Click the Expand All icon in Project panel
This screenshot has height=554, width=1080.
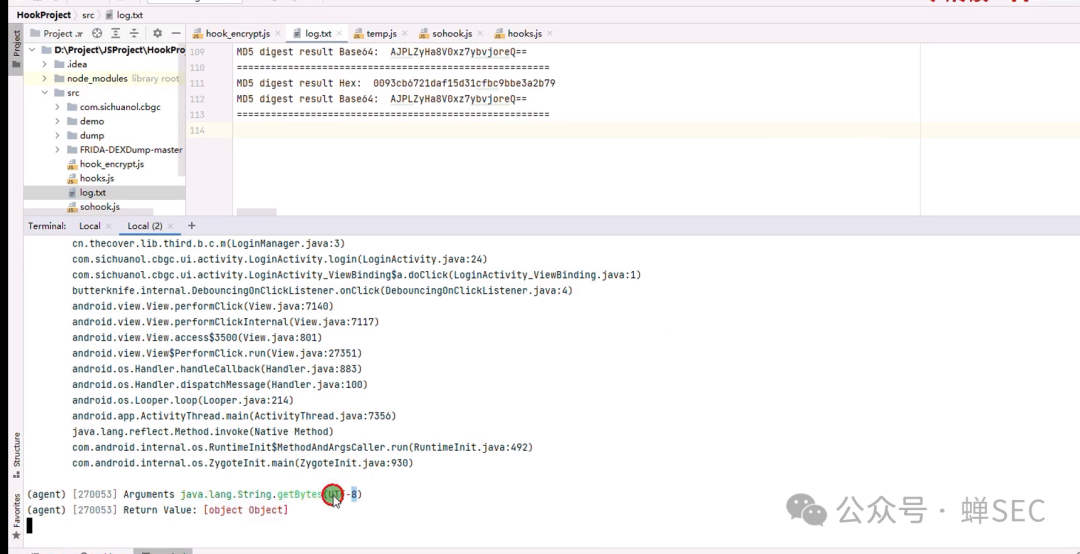[x=116, y=33]
